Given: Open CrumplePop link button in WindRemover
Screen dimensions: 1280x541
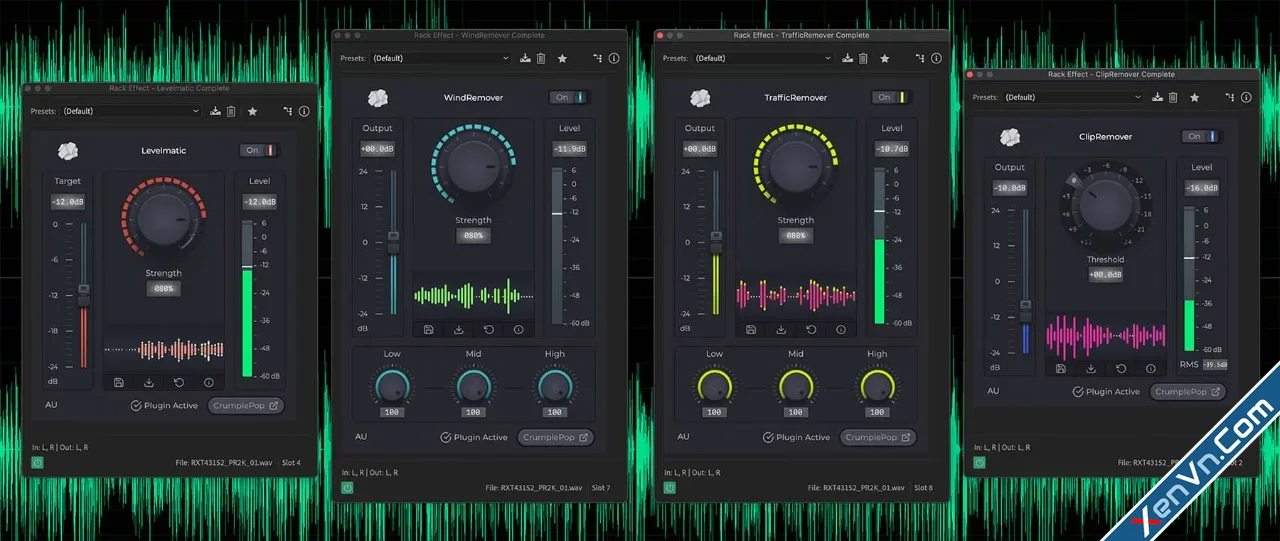Looking at the screenshot, I should click(x=556, y=437).
